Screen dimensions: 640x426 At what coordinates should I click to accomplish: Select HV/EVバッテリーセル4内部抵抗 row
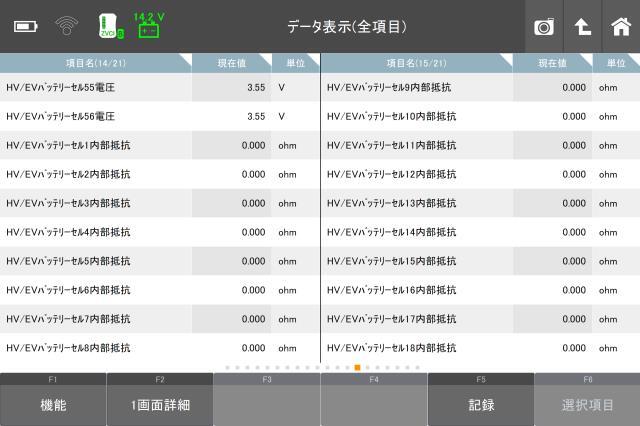(x=160, y=232)
